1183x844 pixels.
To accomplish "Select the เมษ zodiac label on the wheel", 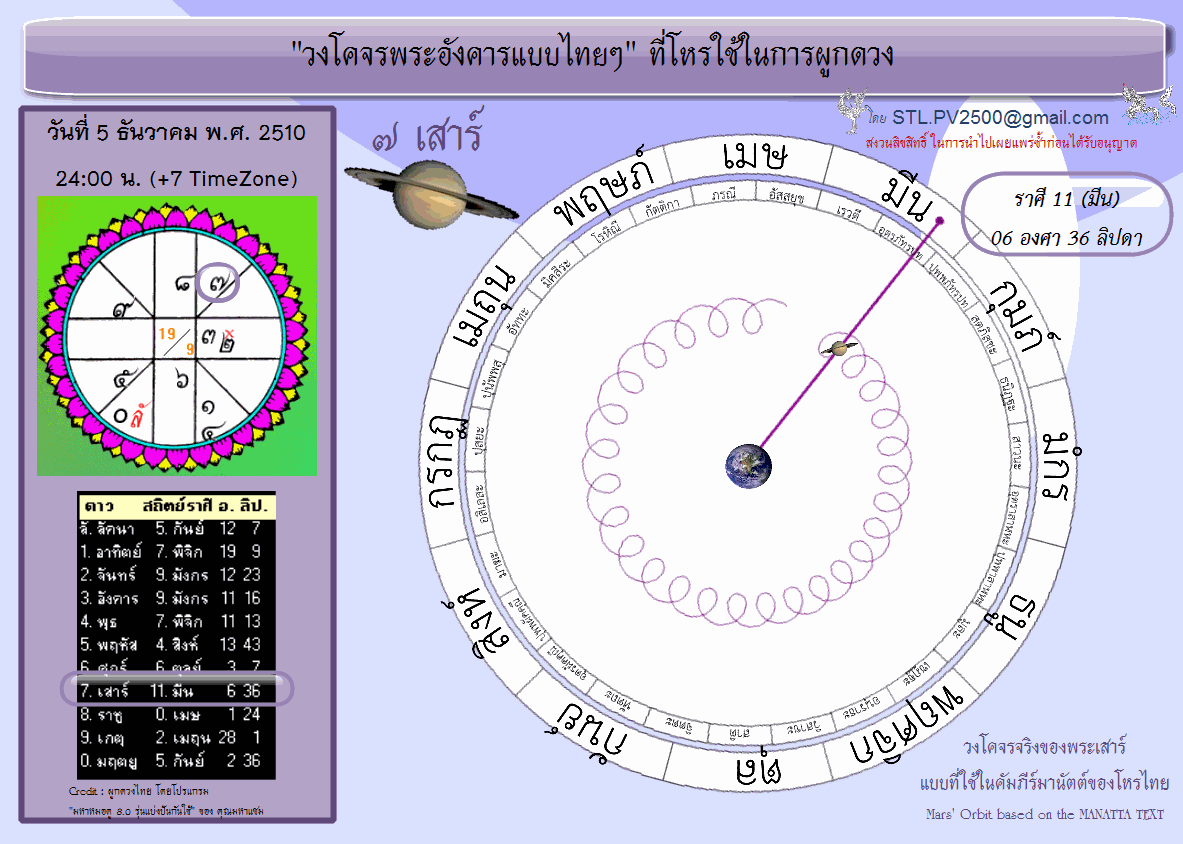I will tap(755, 156).
